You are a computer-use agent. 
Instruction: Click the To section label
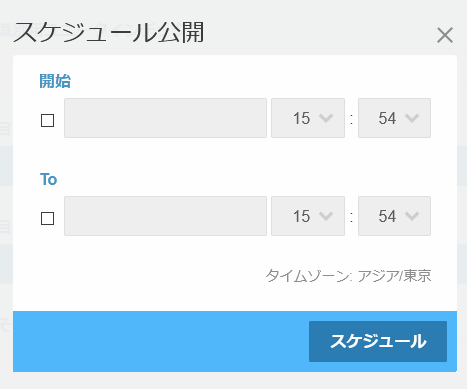49,179
